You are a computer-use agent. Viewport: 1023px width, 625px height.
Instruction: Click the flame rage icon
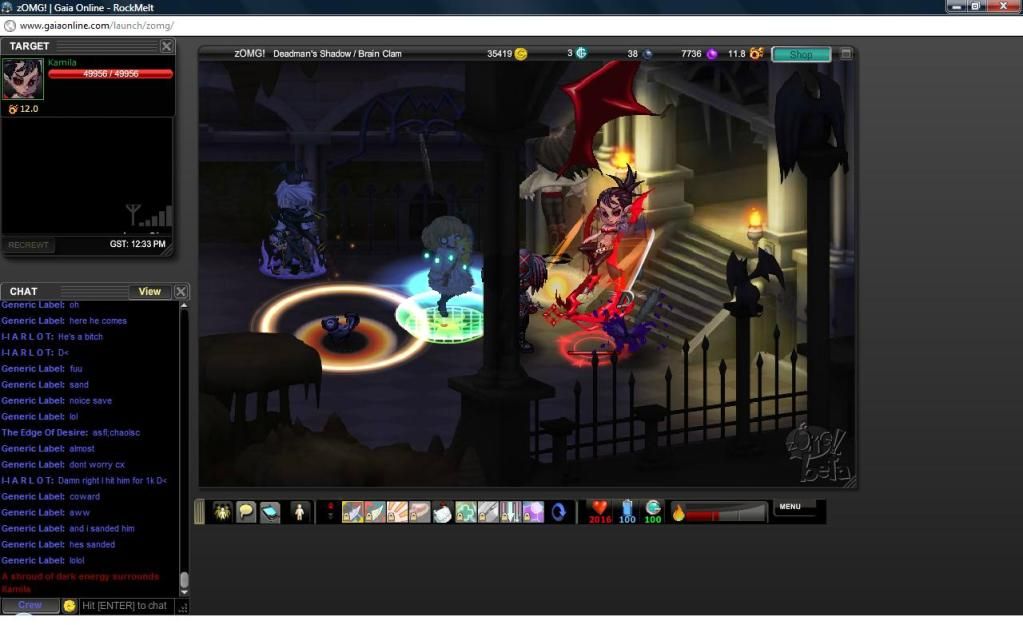679,513
